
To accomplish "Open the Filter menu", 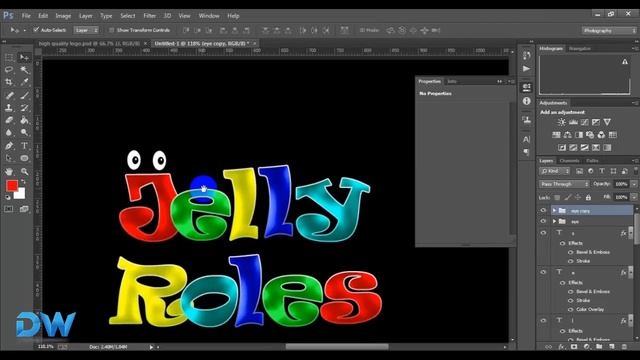I will [149, 16].
